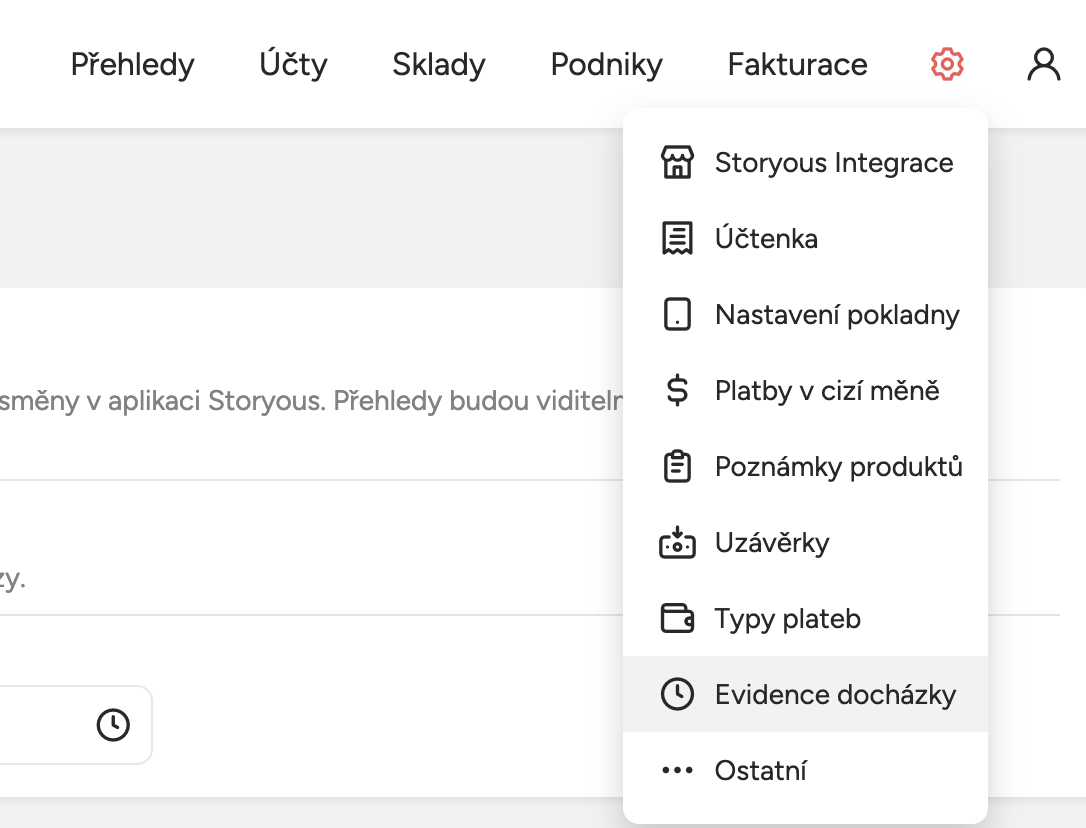This screenshot has height=828, width=1086.
Task: Click the receipt icon beside Účtenka
Action: (x=678, y=238)
